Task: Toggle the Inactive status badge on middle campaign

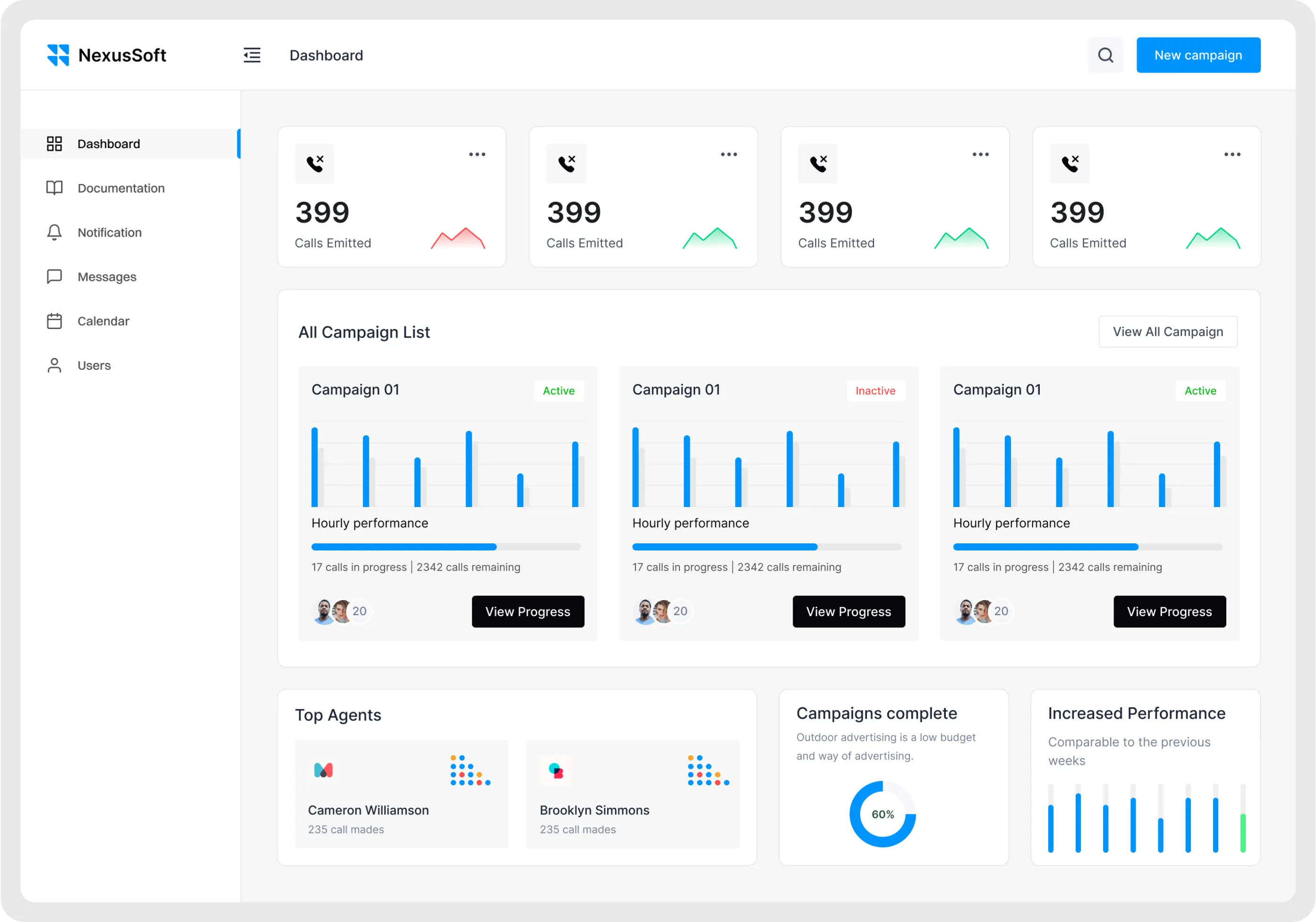Action: (875, 391)
